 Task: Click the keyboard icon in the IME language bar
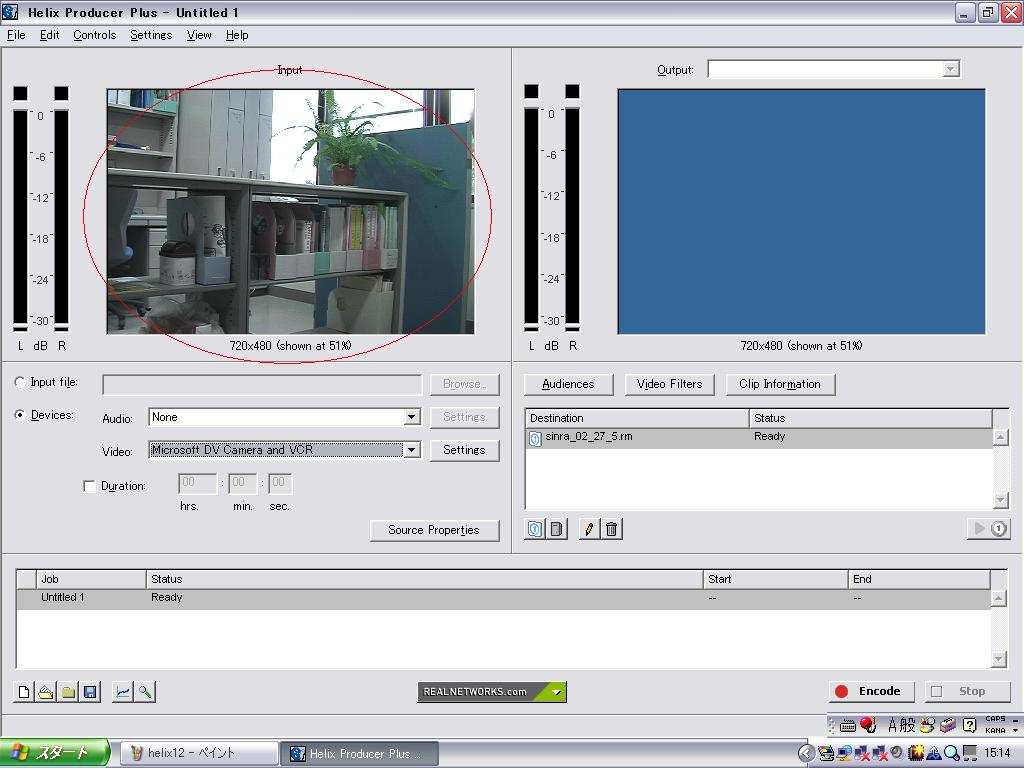(x=848, y=726)
